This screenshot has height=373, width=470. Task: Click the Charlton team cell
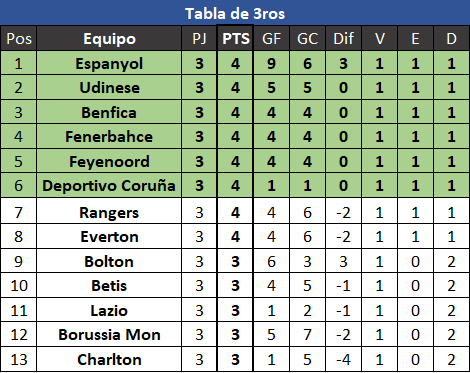tap(109, 359)
